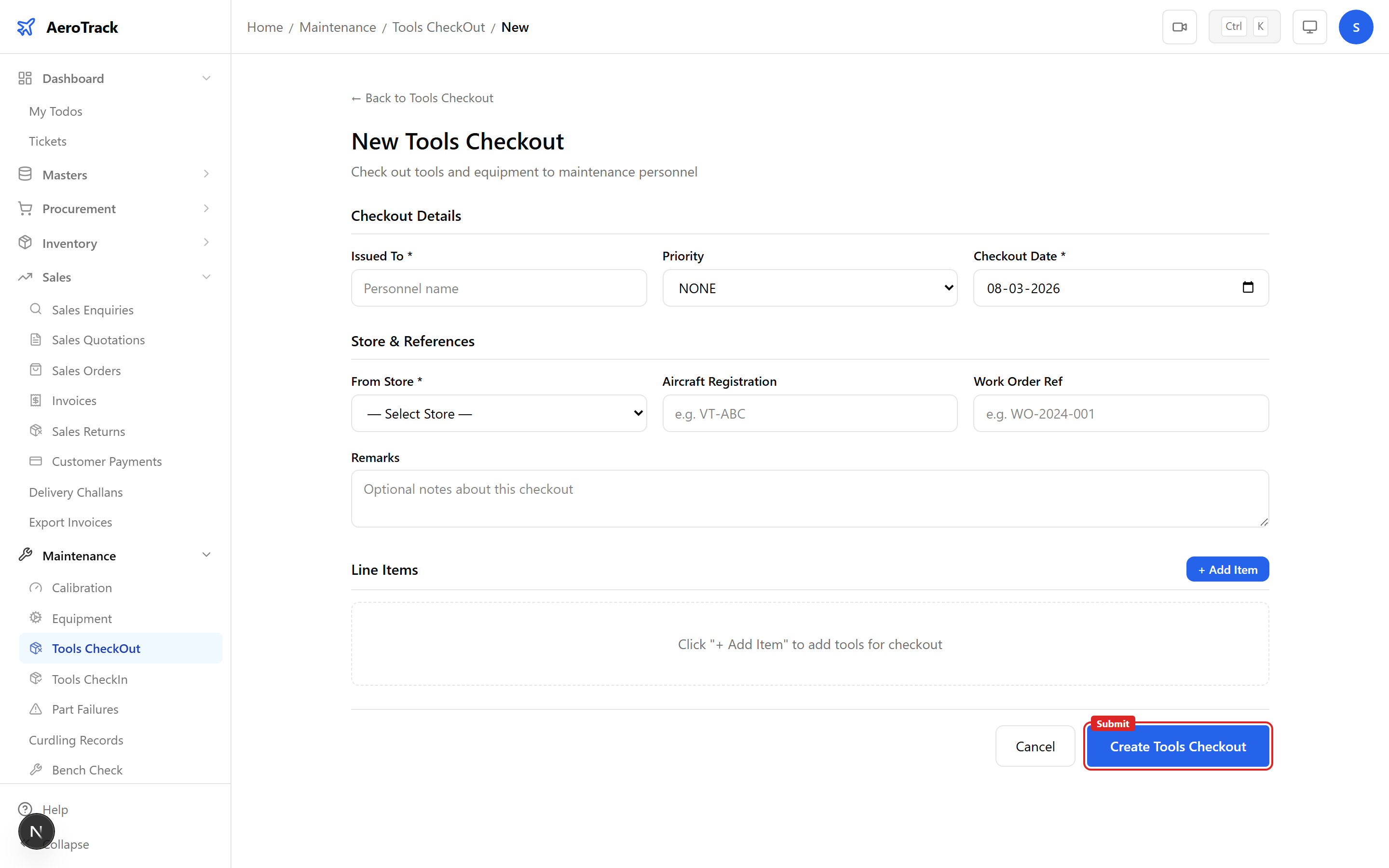Open Part Failures via its warning icon
1389x868 pixels.
(x=36, y=709)
